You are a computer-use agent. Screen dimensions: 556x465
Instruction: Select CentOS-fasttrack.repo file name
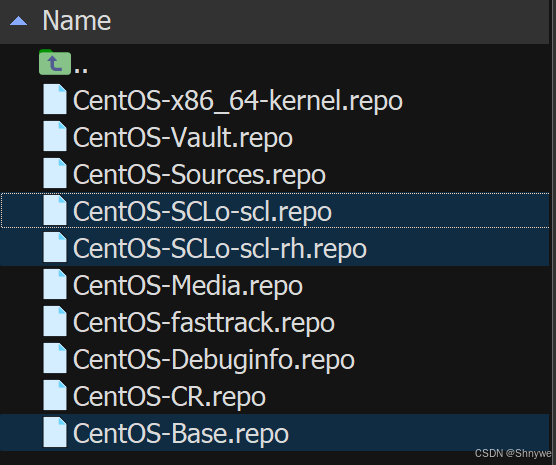click(x=204, y=322)
